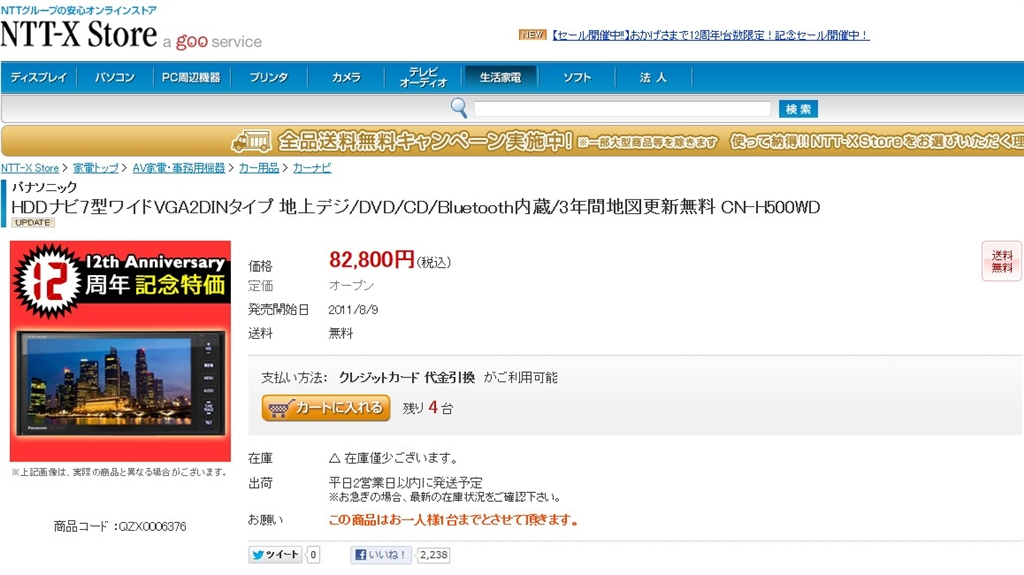Screen dimensions: 1024x575
Task: Click the search text input field
Action: (x=622, y=109)
